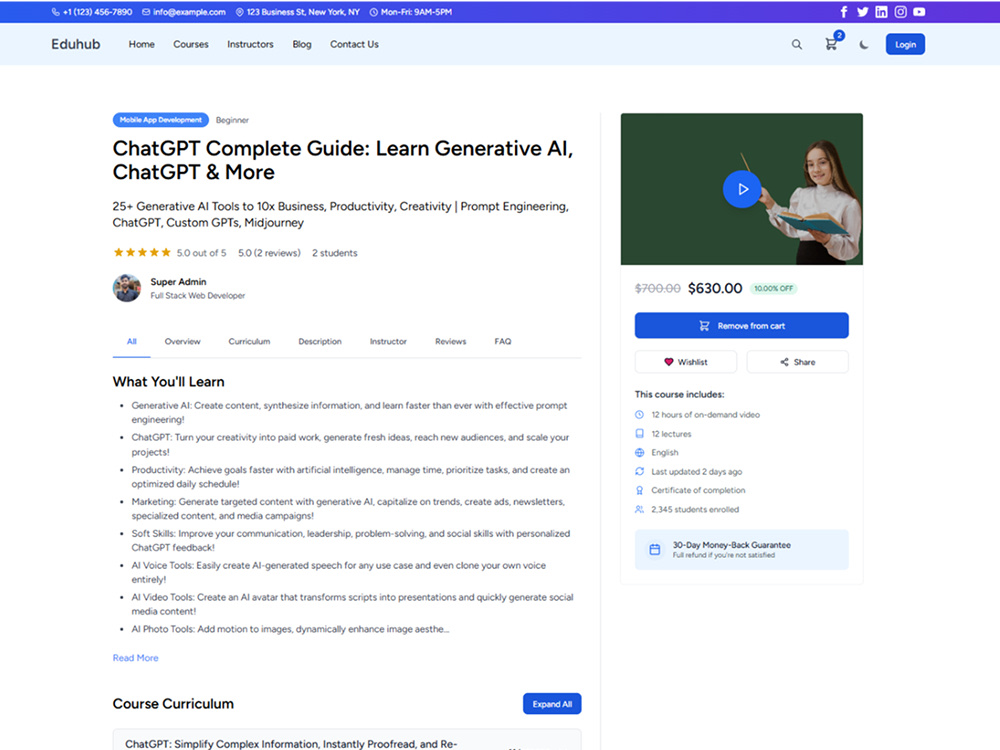The image size is (1000, 750).
Task: Click the Super Admin avatar
Action: (x=127, y=288)
